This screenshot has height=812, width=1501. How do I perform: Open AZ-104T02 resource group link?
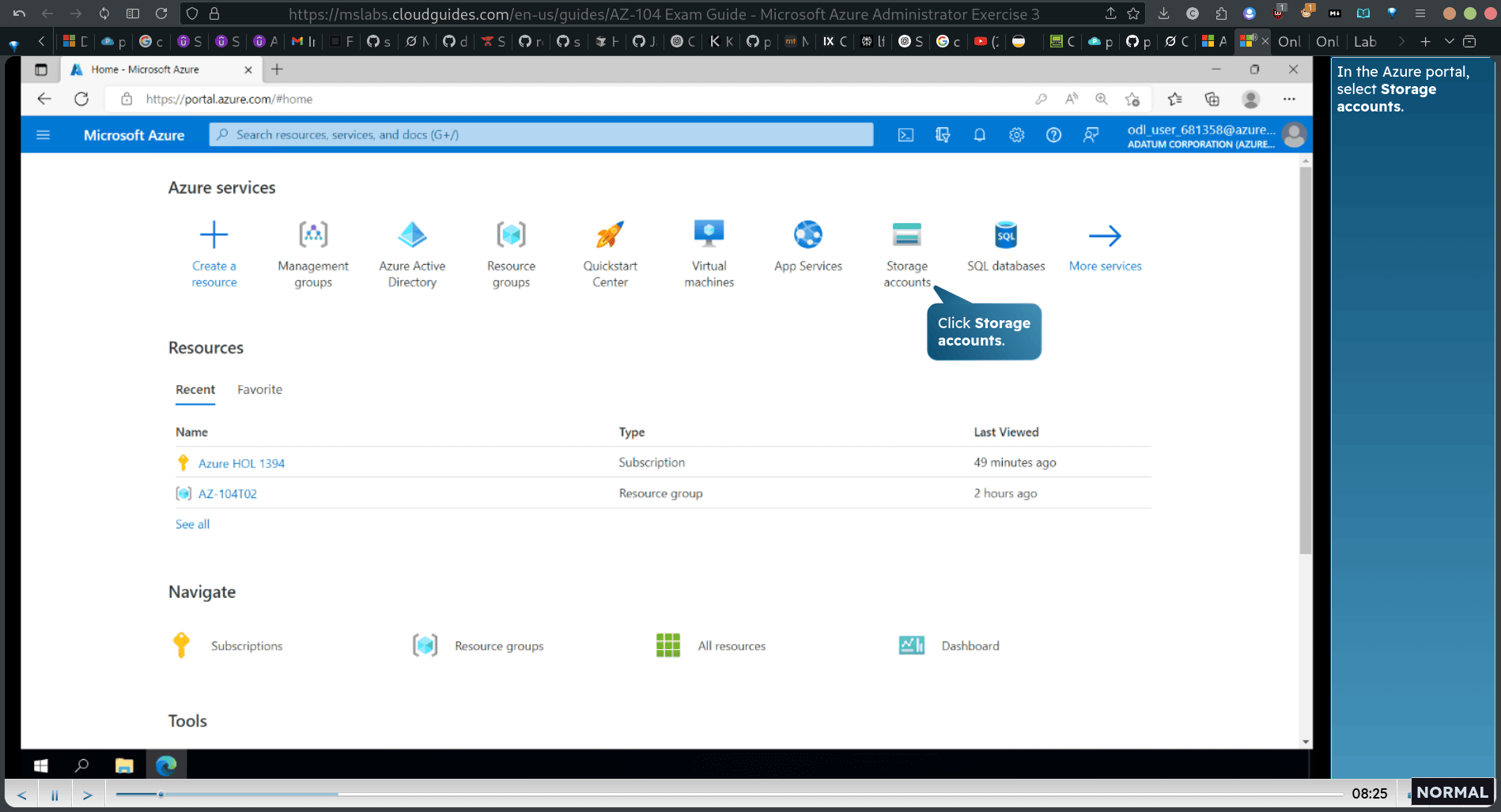[x=227, y=493]
